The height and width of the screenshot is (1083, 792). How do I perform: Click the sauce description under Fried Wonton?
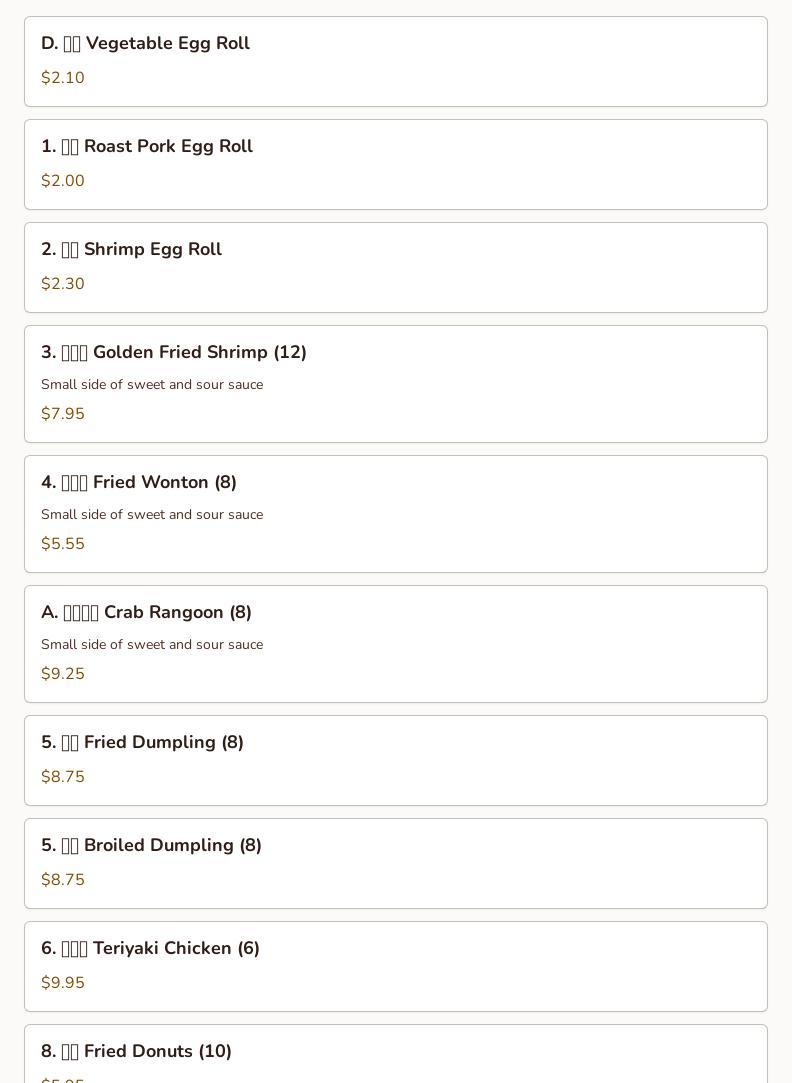[x=152, y=515]
